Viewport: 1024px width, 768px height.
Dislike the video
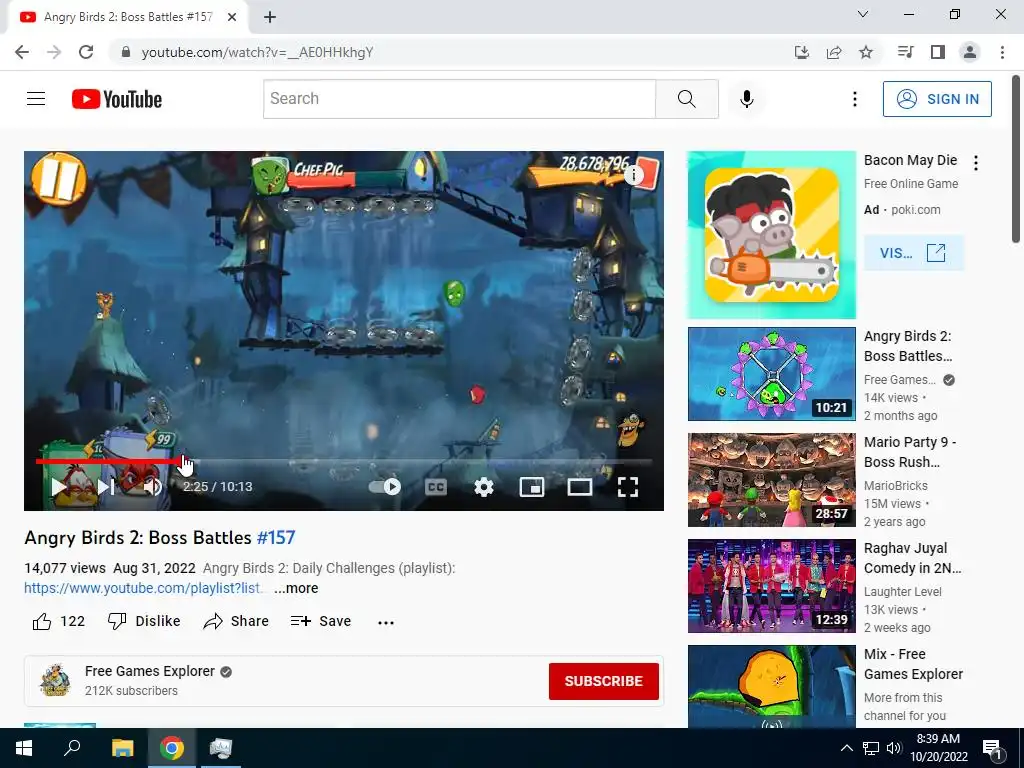[x=144, y=621]
